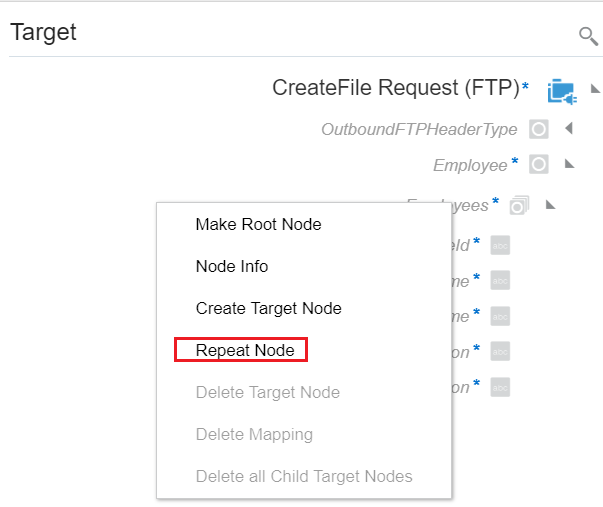Collapse the Employees node arrow
This screenshot has width=603, height=507.
pyautogui.click(x=549, y=205)
